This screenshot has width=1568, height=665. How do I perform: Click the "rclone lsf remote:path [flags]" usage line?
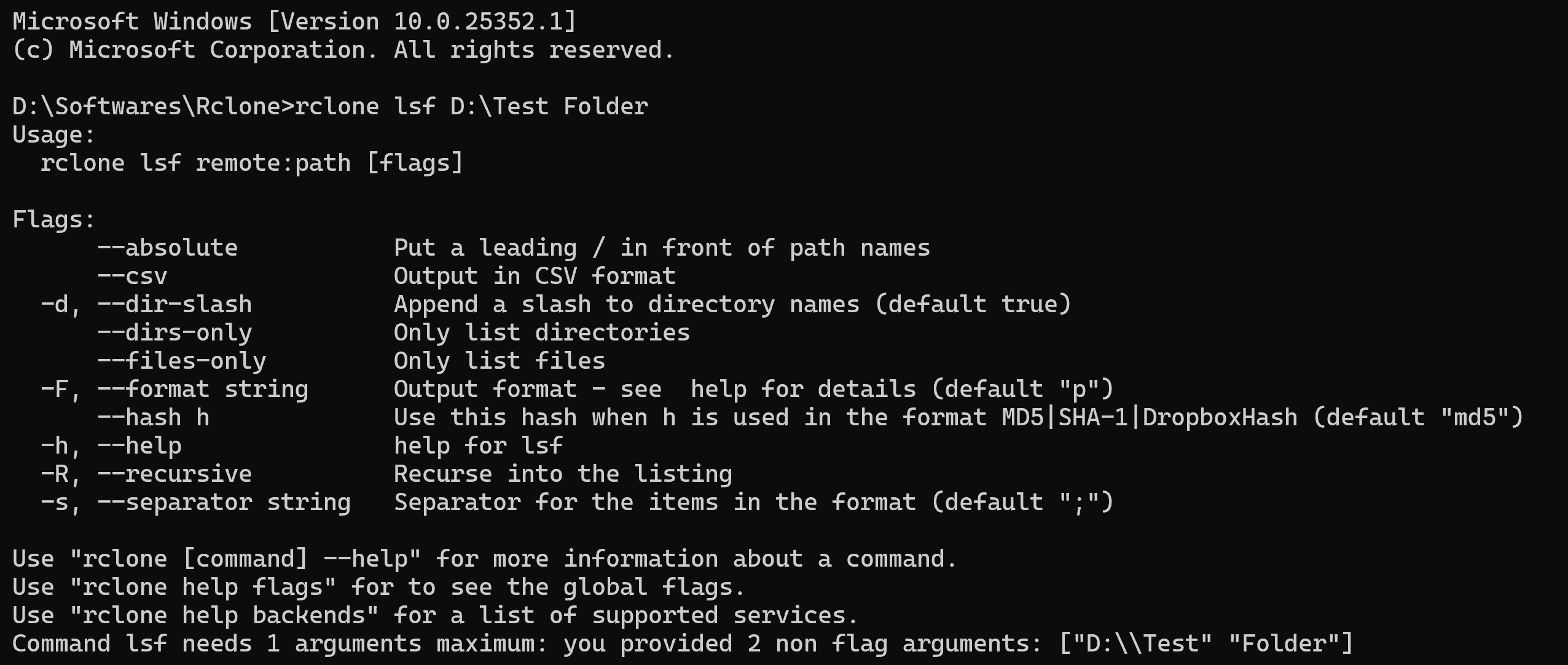coord(251,163)
